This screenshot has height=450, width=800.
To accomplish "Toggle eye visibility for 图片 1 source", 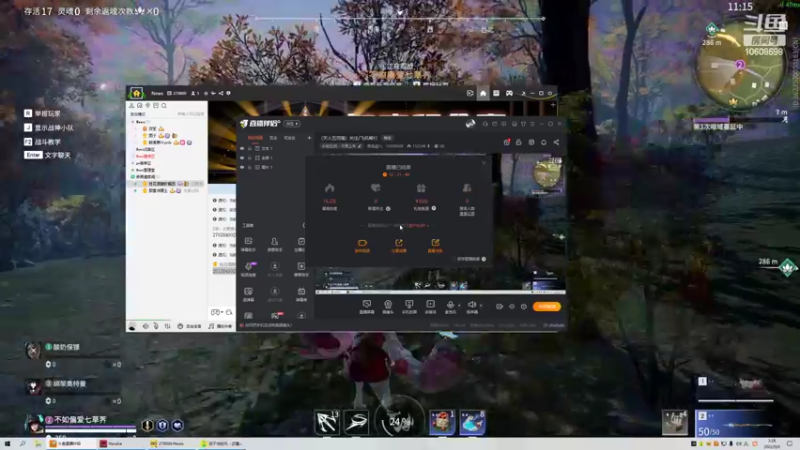I will click(x=242, y=167).
